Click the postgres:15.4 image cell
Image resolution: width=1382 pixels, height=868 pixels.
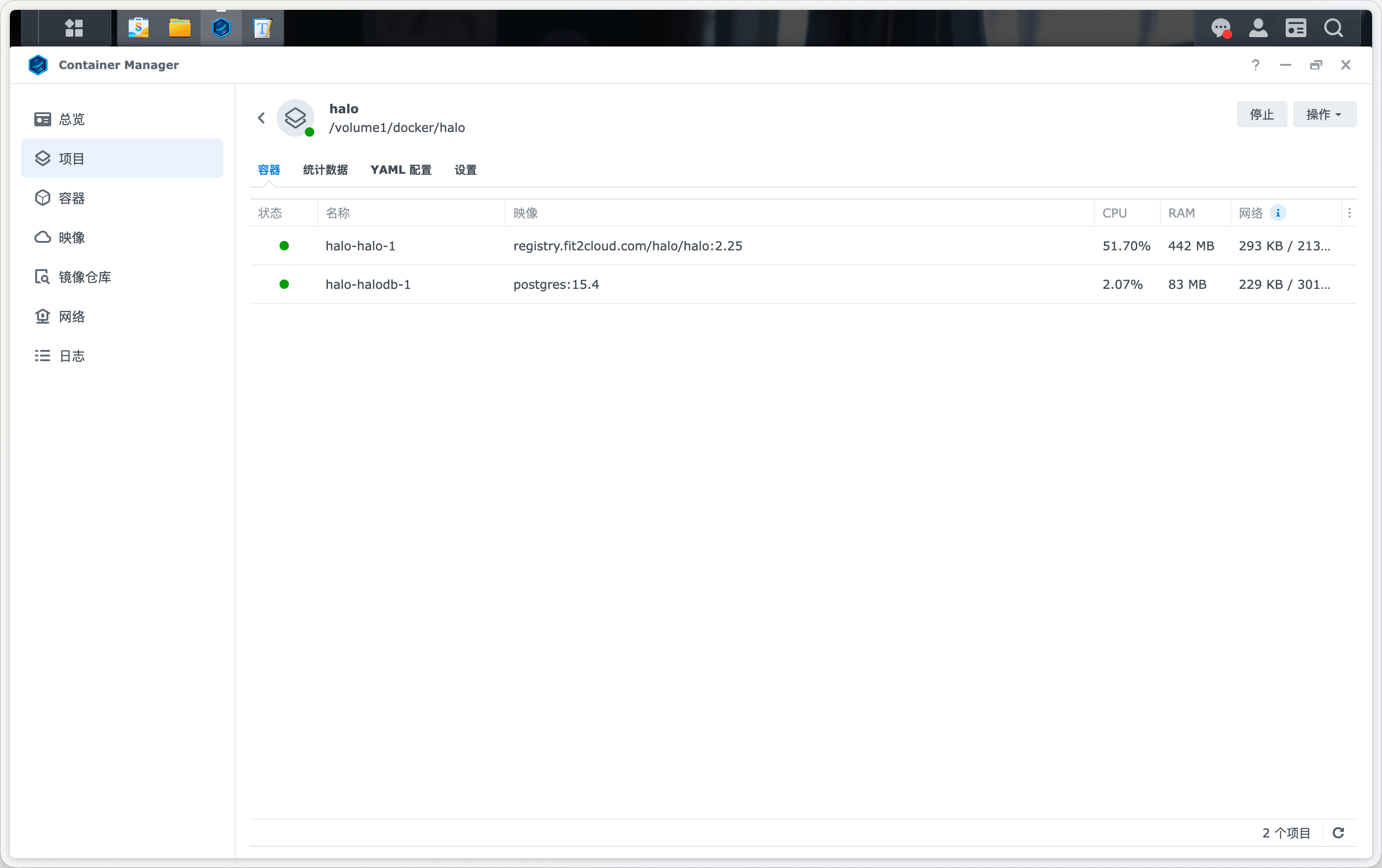tap(556, 284)
